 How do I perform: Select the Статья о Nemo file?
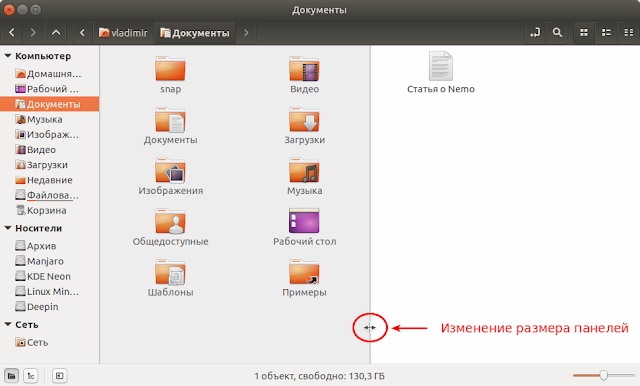coord(441,66)
